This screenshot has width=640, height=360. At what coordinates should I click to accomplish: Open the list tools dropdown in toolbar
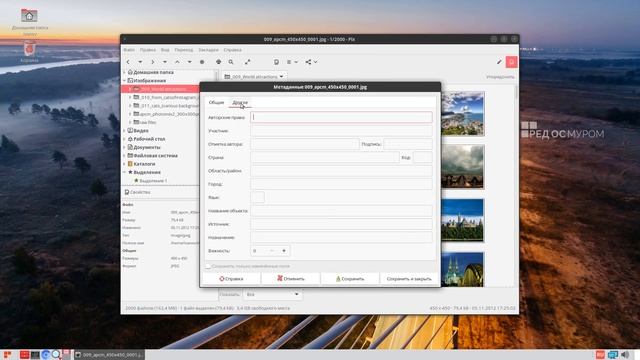292,62
